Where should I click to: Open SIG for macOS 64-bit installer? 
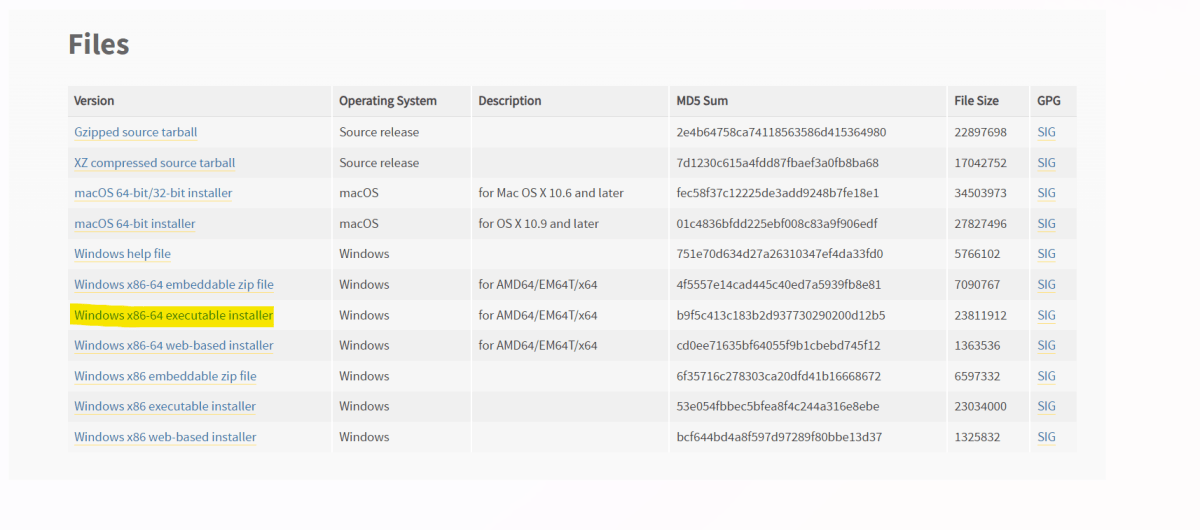1046,224
